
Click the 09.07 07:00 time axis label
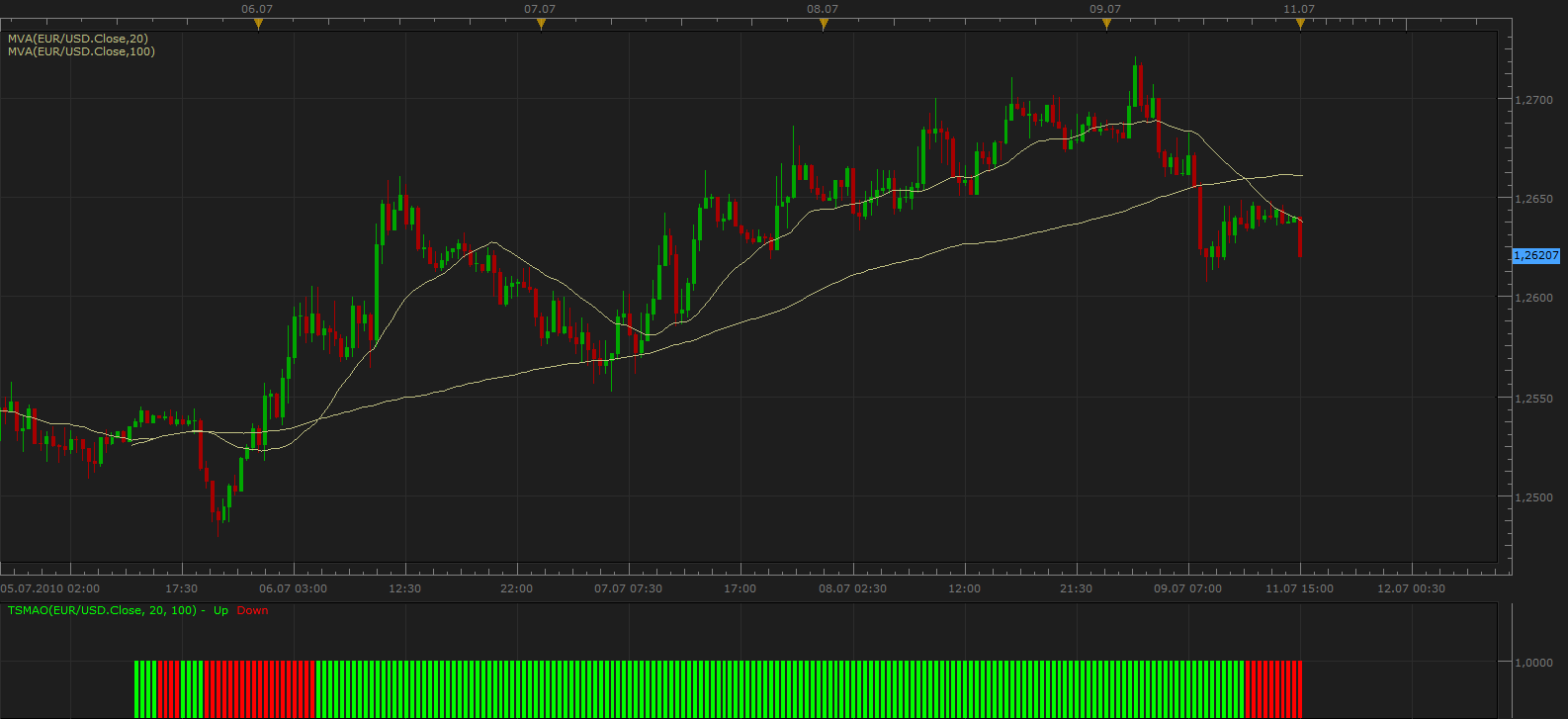(x=1187, y=588)
